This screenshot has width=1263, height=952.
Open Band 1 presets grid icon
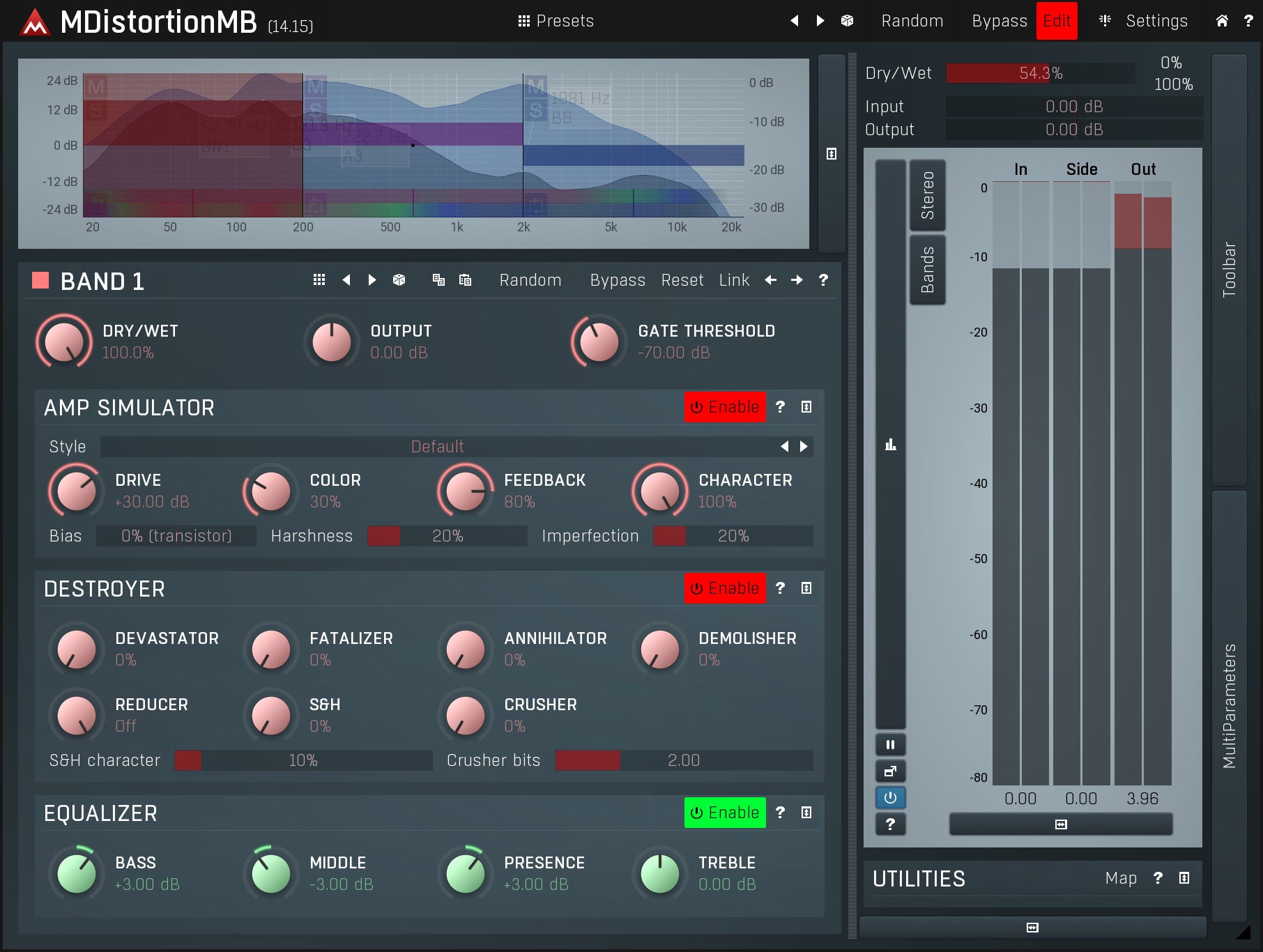319,280
